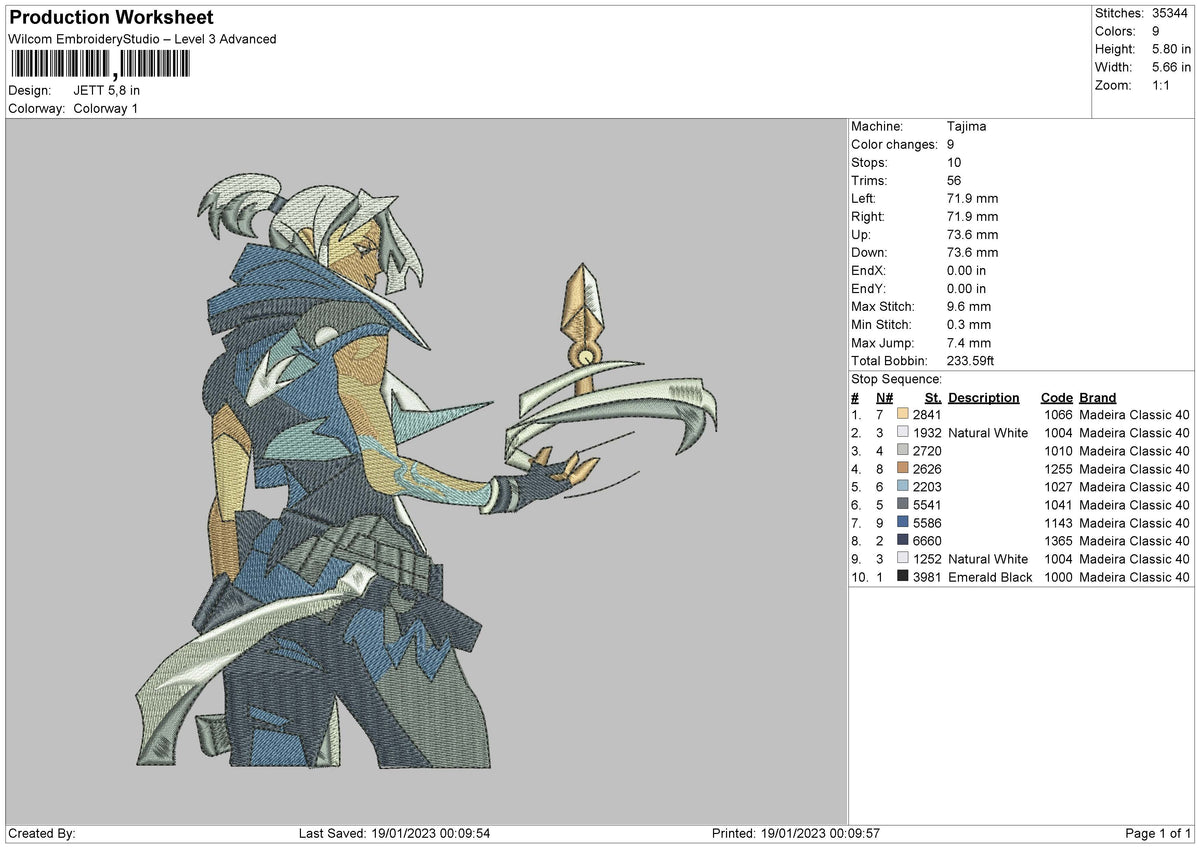Click the beige swatch for code 1066
Image resolution: width=1200 pixels, height=848 pixels.
(x=903, y=415)
